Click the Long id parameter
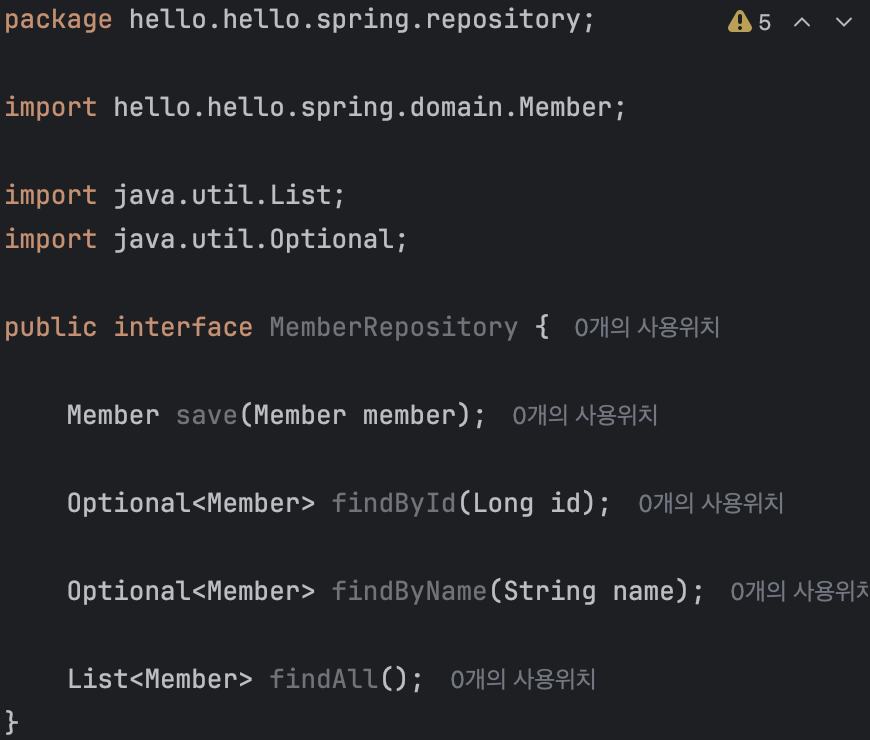870x740 pixels. click(527, 504)
